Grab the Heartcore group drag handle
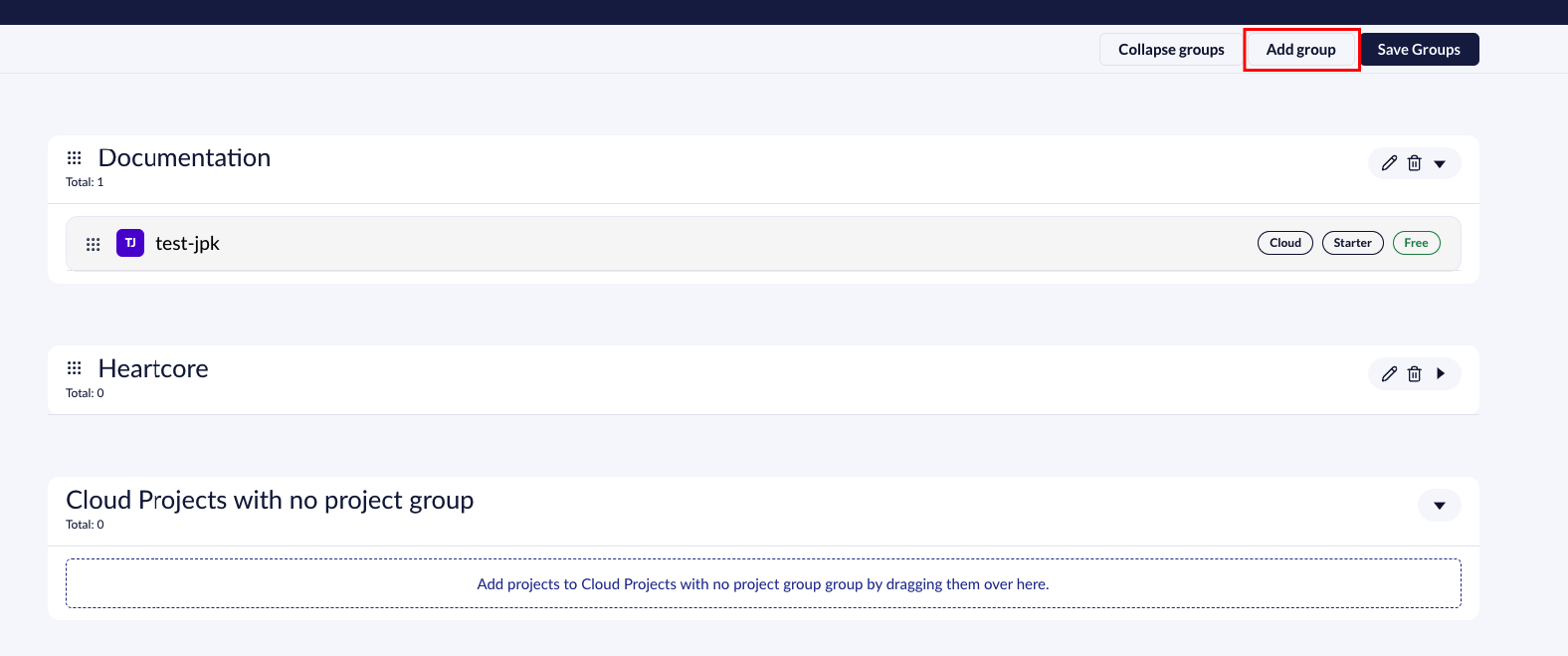The image size is (1568, 656). (x=75, y=368)
